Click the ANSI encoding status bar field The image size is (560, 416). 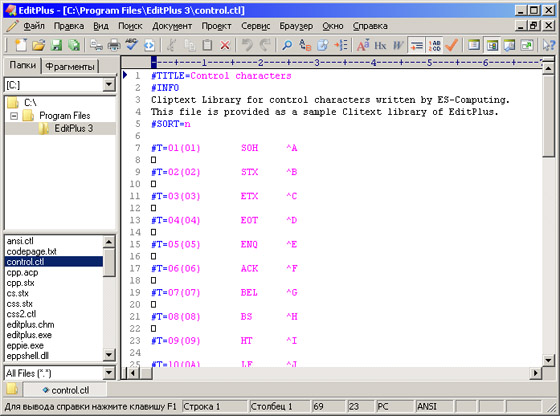point(434,406)
